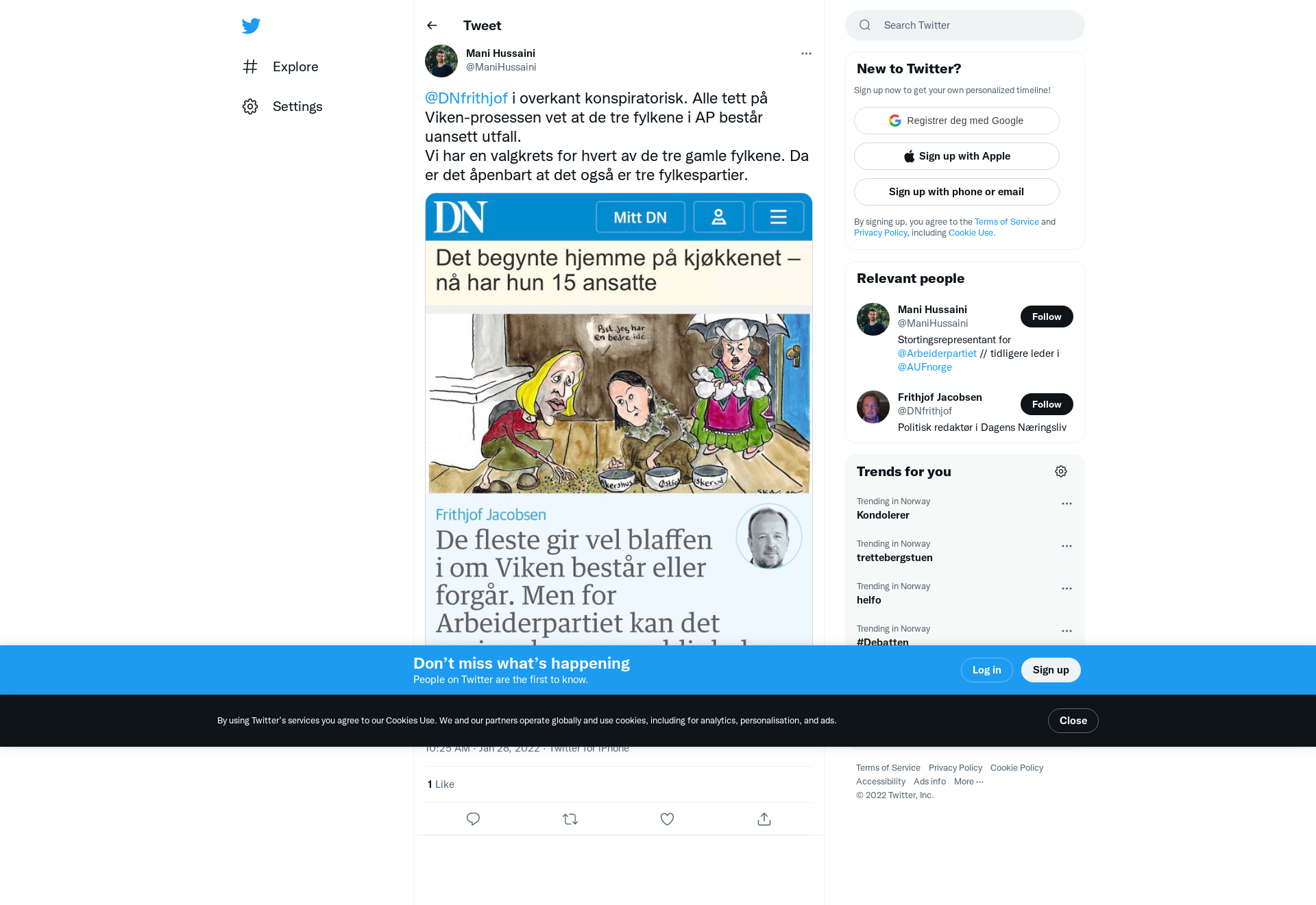Open the tweet's three-dot more menu
The image size is (1316, 905).
tap(806, 53)
